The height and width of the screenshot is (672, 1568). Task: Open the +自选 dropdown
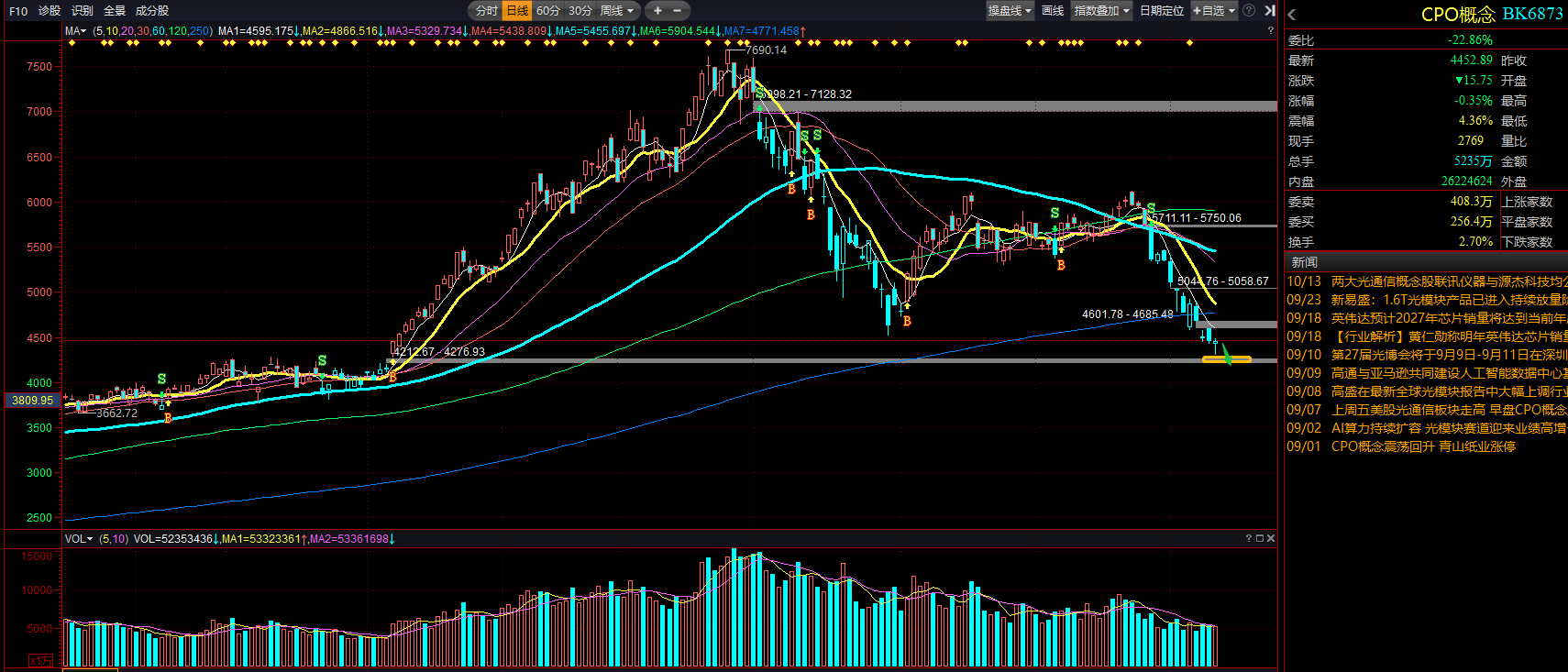tap(1214, 11)
